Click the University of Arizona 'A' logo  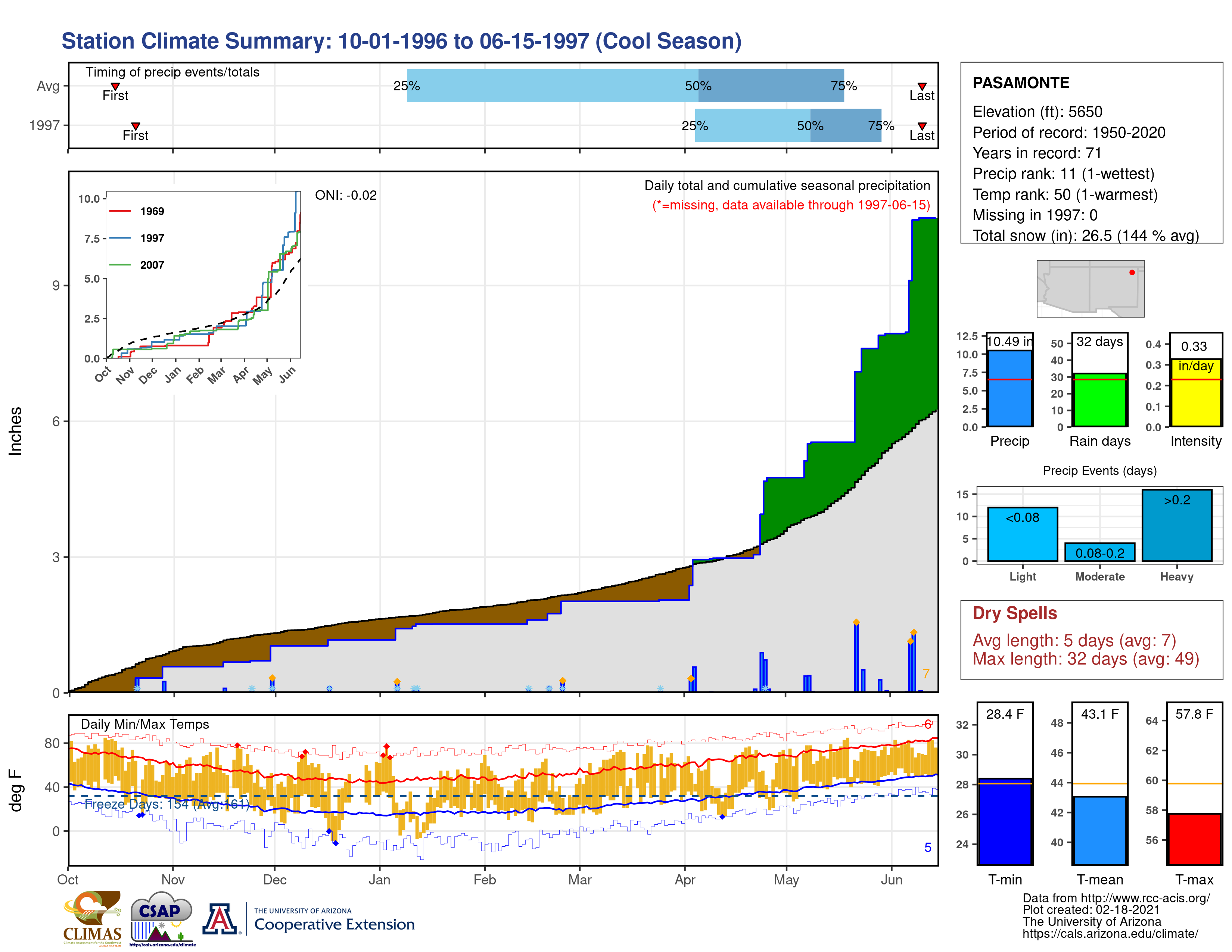click(x=220, y=919)
